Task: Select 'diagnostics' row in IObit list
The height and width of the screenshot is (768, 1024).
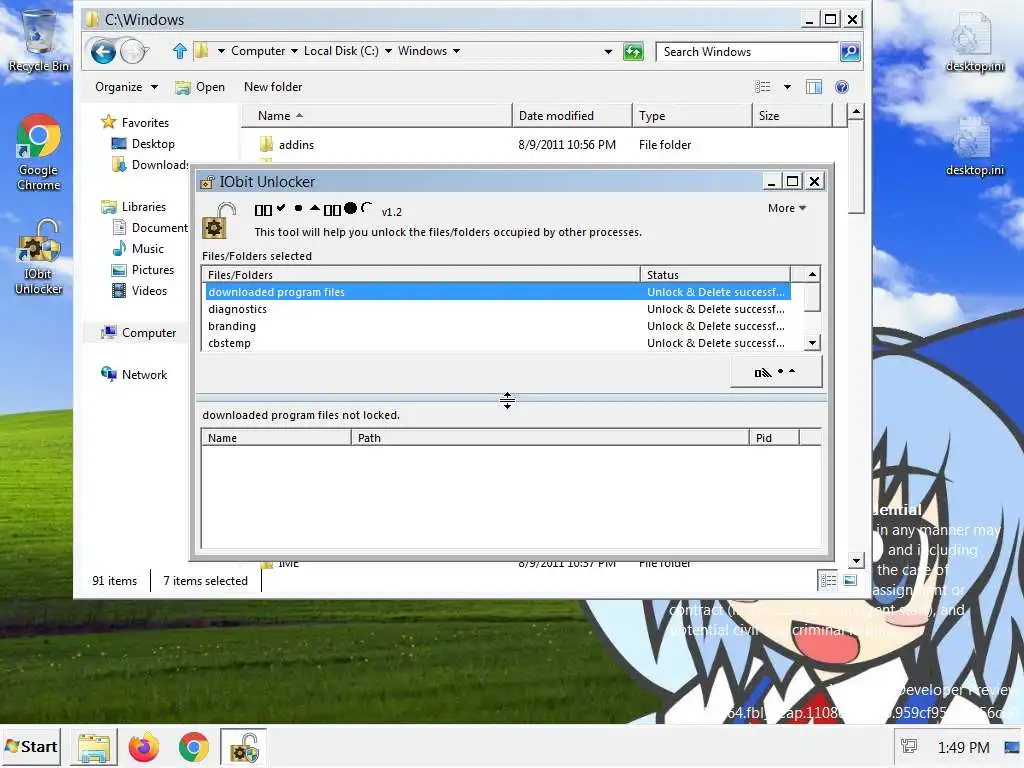Action: 498,309
